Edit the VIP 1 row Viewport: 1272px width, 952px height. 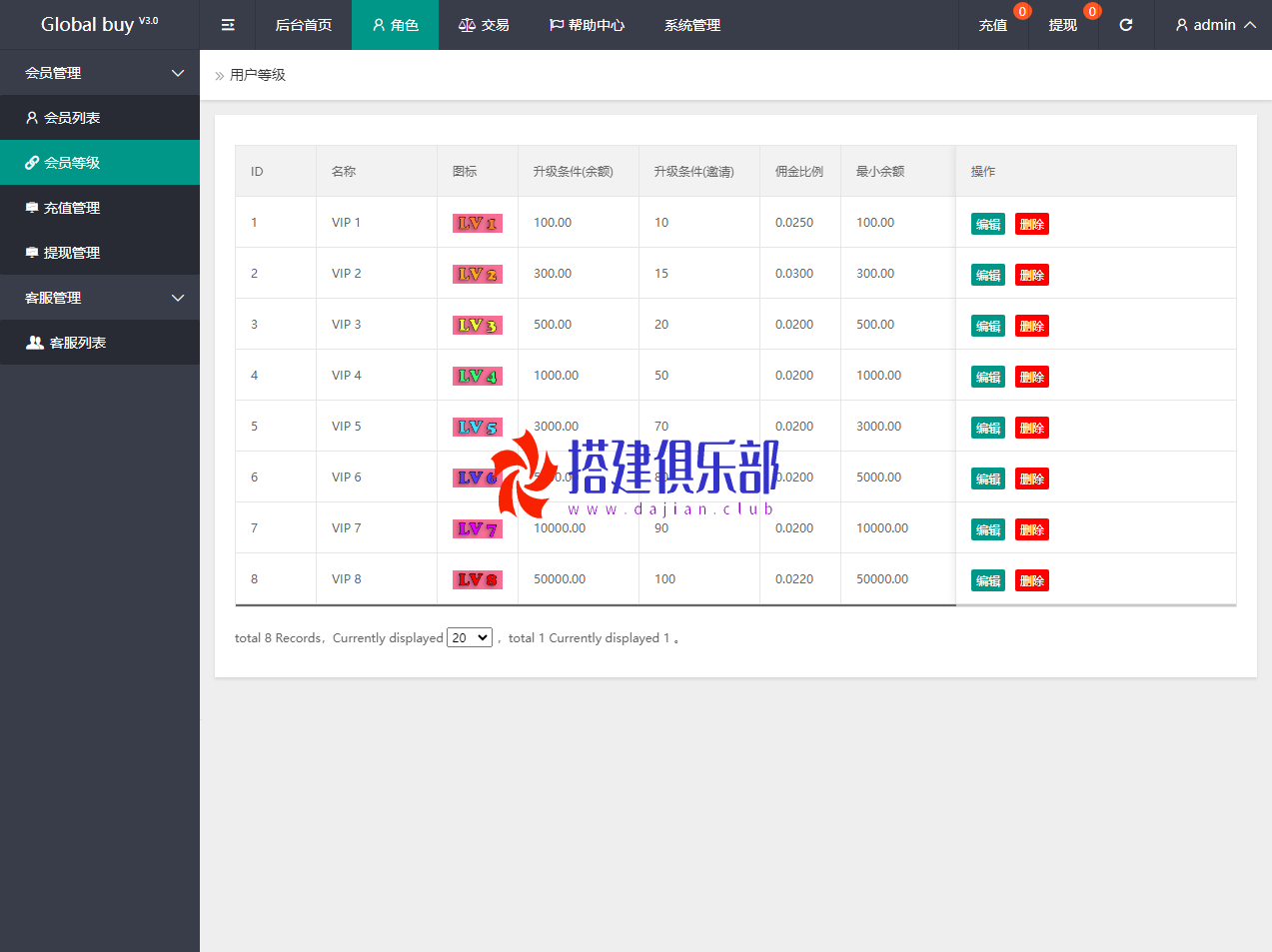click(x=988, y=224)
